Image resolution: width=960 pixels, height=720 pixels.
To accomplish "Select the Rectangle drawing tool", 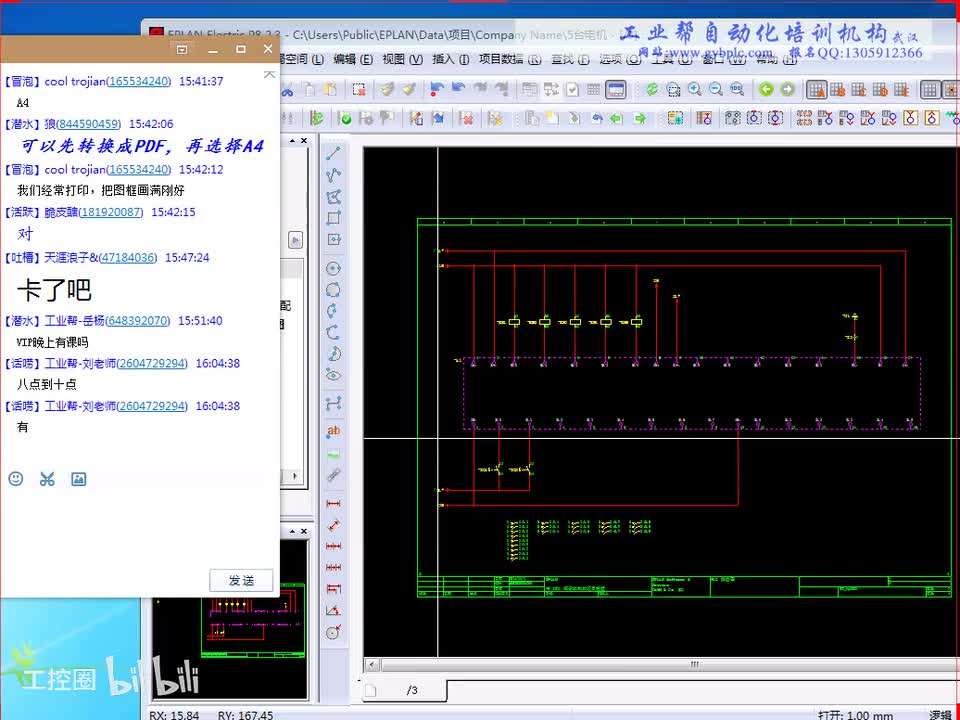I will point(334,218).
